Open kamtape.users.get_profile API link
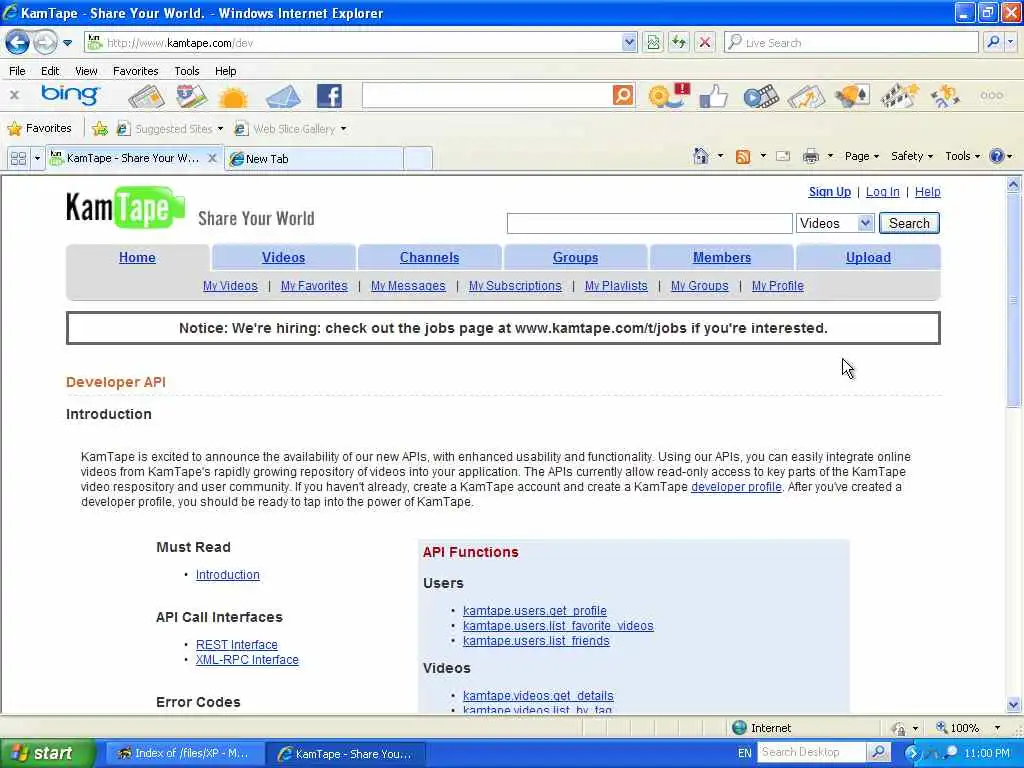 (534, 611)
